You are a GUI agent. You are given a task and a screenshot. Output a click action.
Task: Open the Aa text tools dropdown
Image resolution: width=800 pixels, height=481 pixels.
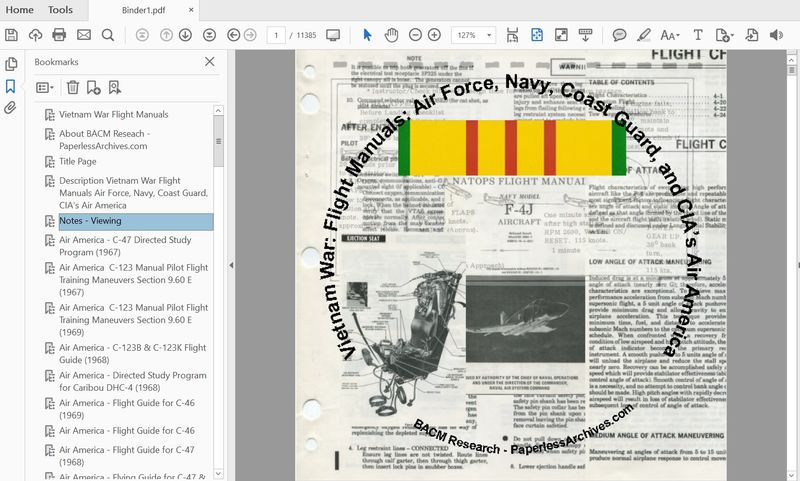click(x=669, y=35)
